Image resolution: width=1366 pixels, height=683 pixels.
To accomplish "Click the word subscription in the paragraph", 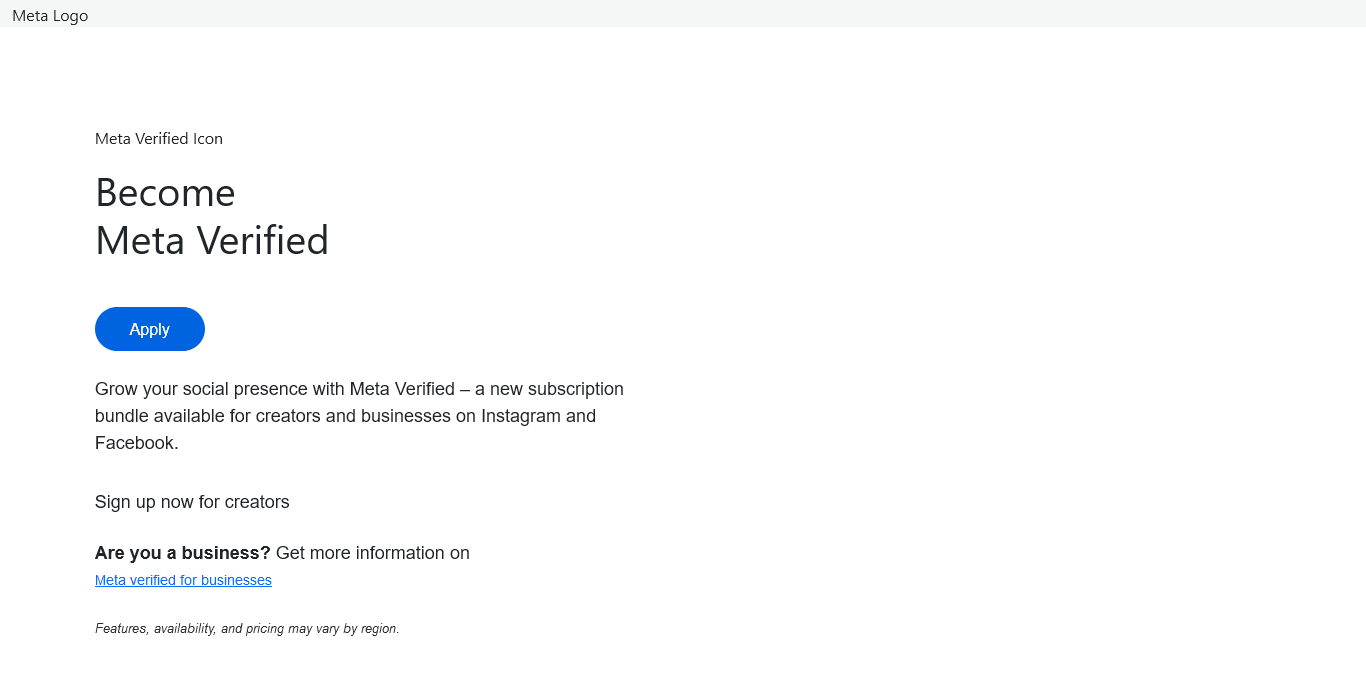I will [x=575, y=389].
